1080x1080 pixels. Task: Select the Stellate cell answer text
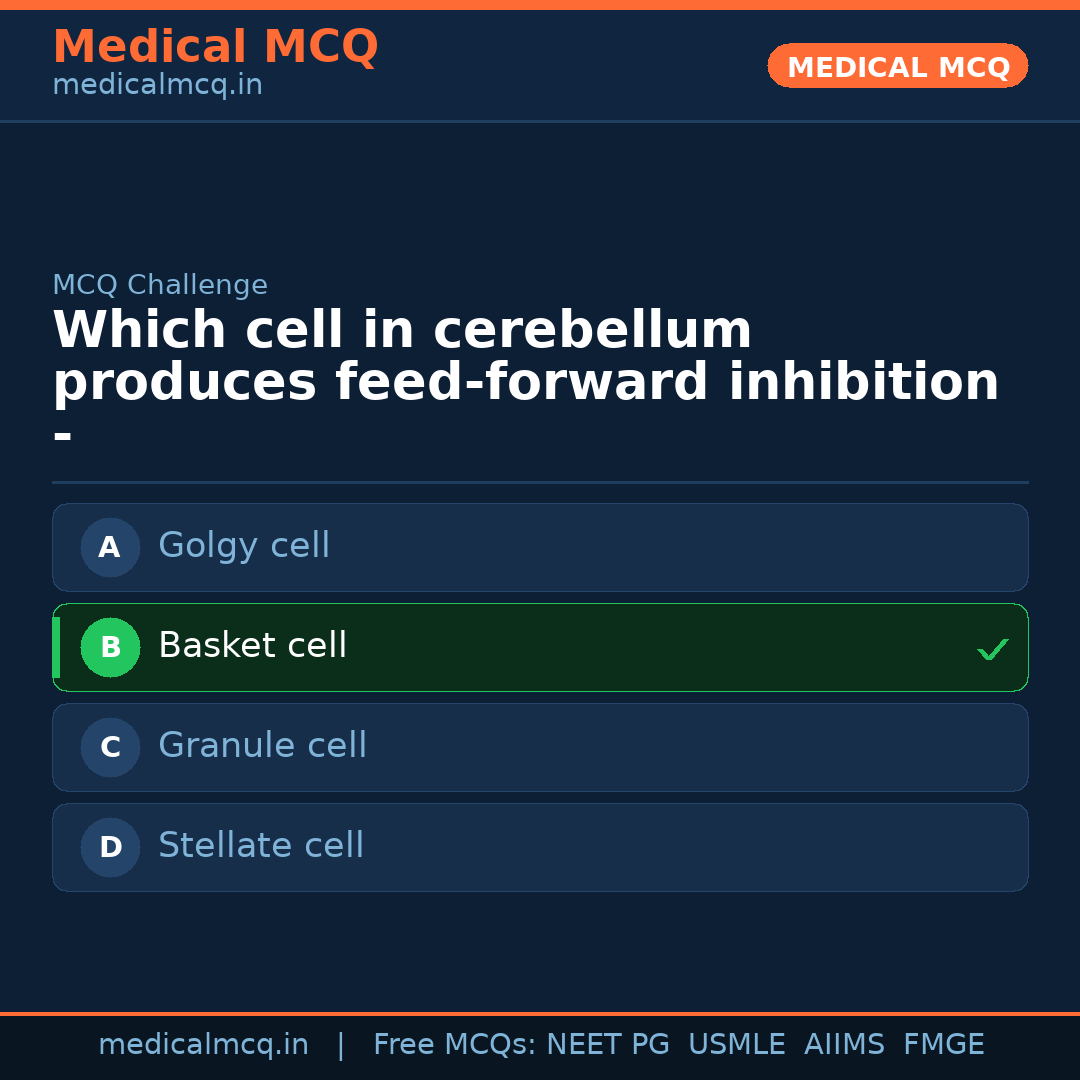tap(261, 846)
